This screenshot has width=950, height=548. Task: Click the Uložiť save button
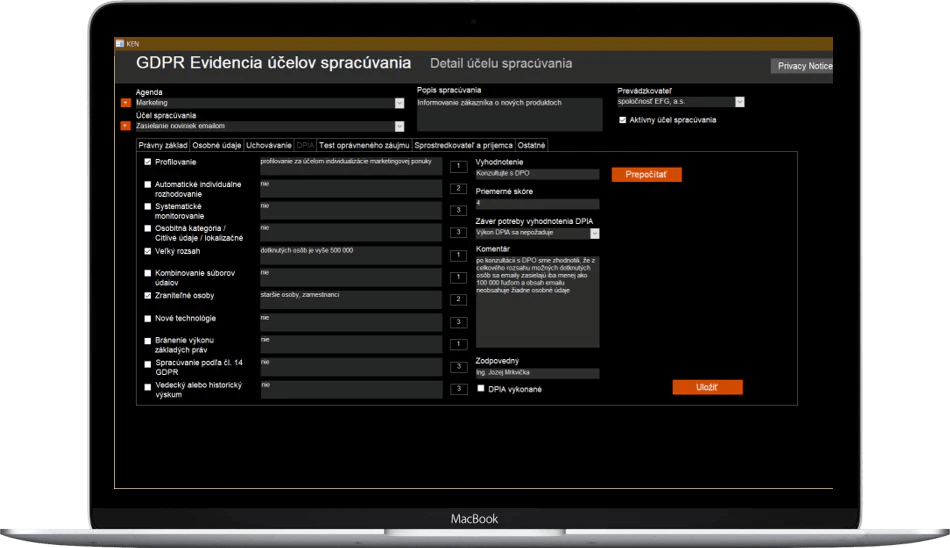click(706, 387)
